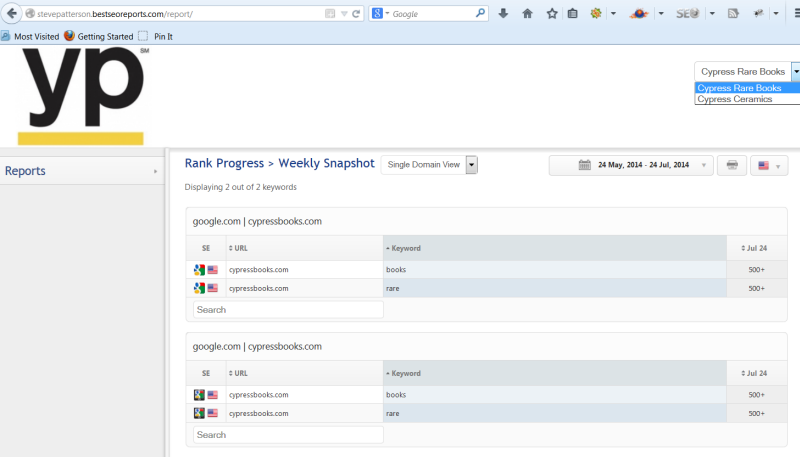Image resolution: width=800 pixels, height=457 pixels.
Task: Click the Google search box in toolbar
Action: pos(430,14)
